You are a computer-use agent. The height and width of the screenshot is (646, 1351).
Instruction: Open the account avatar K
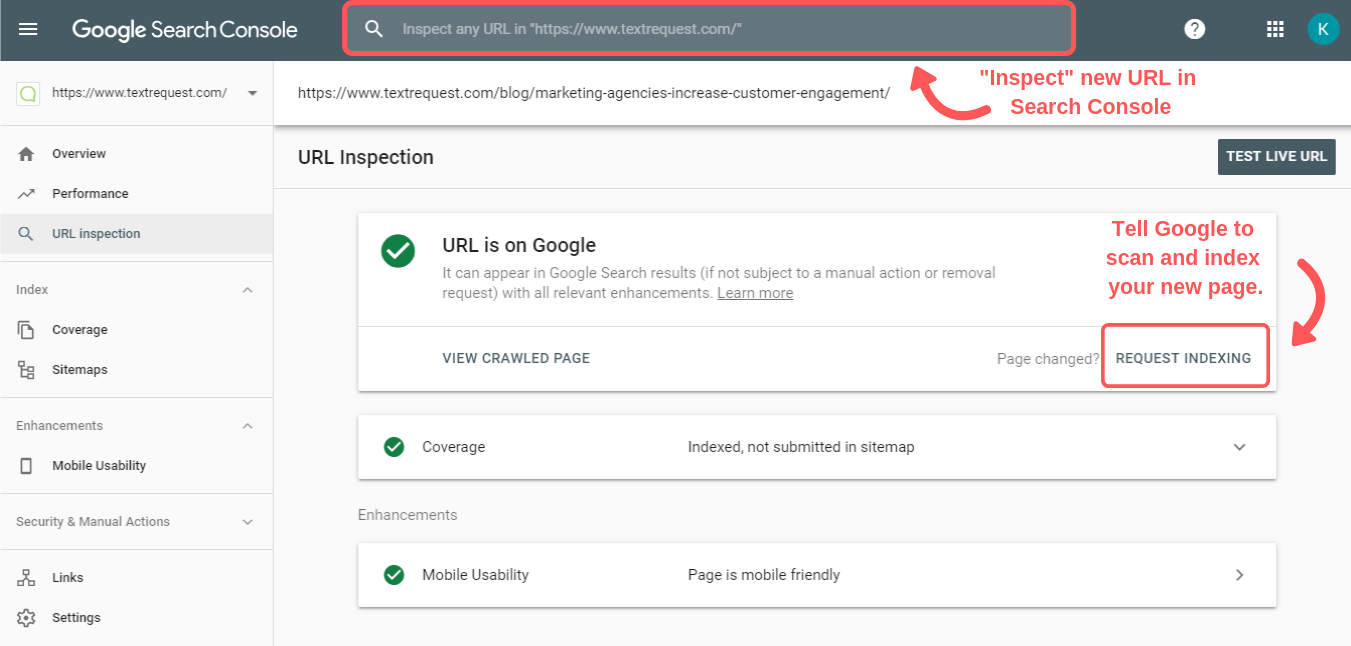tap(1322, 29)
